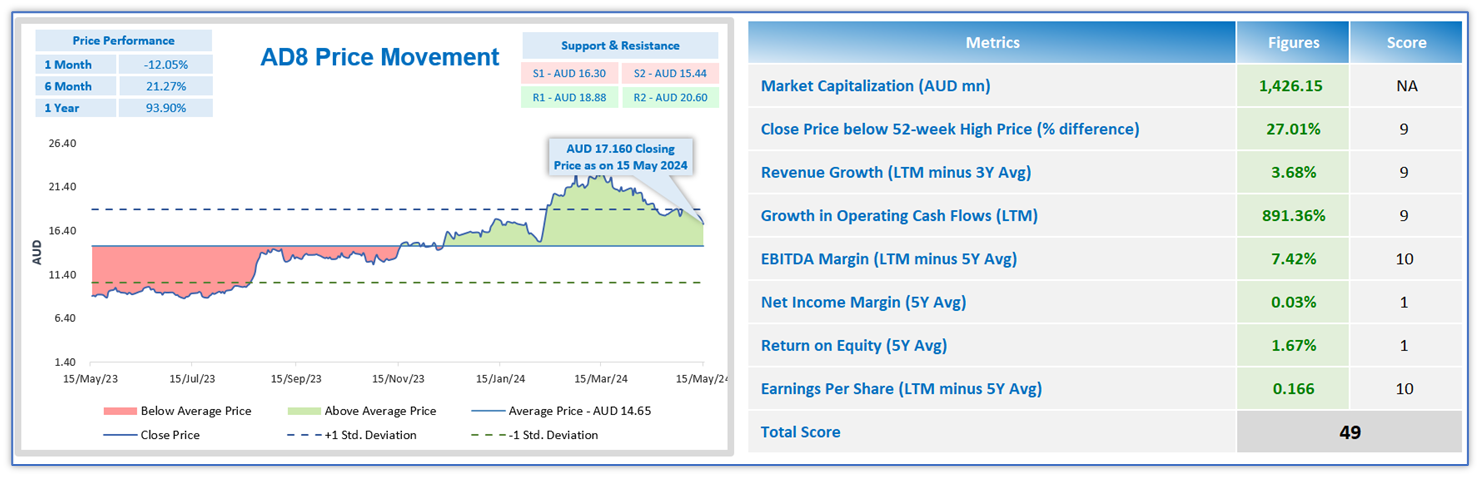Image resolution: width=1480 pixels, height=477 pixels.
Task: Select the 27.01% figure cell
Action: coord(1292,129)
